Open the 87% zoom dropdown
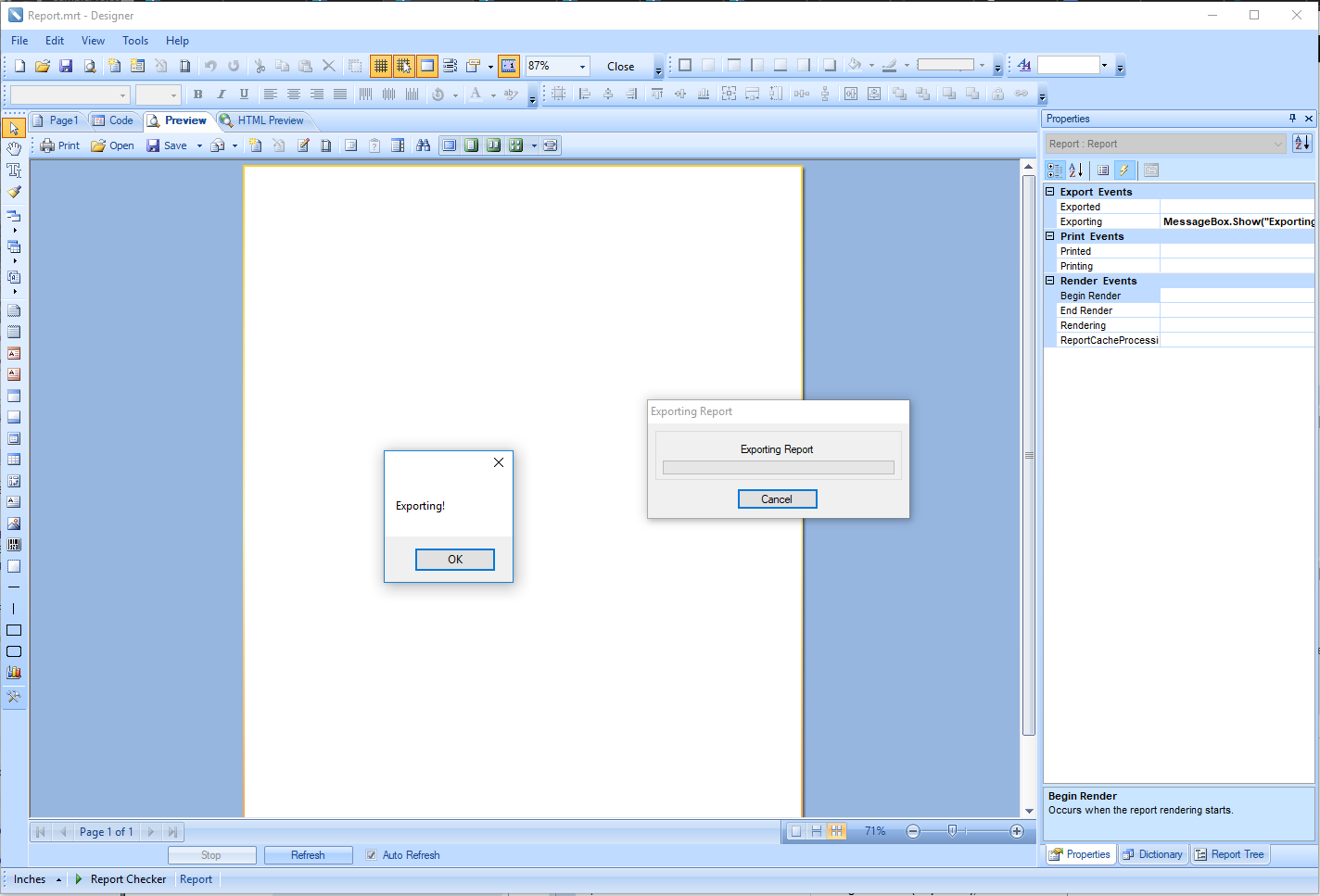The height and width of the screenshot is (896, 1320). click(x=582, y=67)
